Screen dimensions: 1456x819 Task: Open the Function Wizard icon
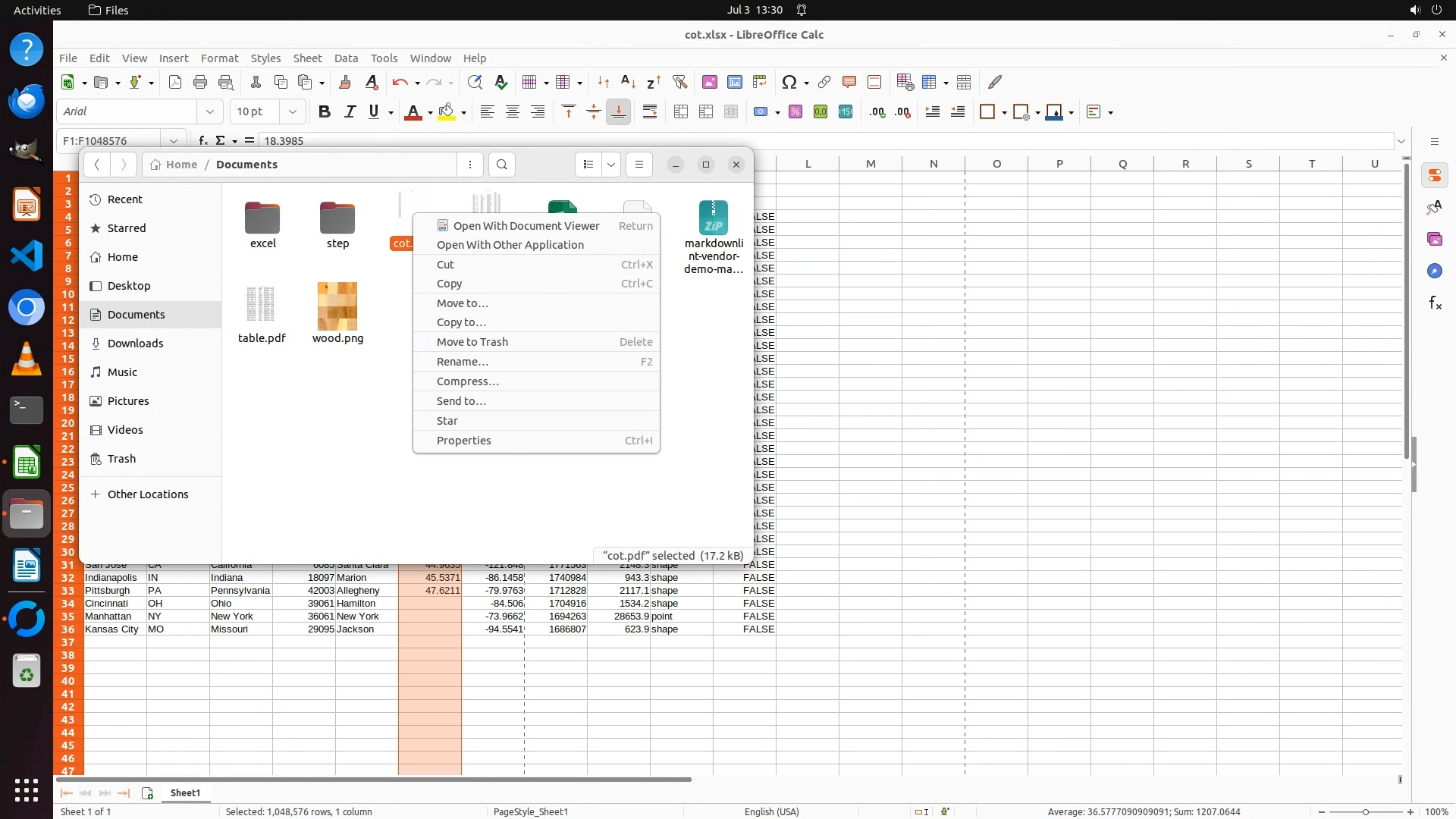202,140
